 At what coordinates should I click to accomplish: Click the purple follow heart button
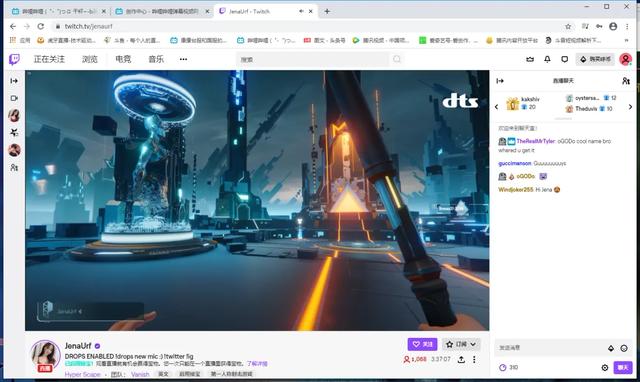pos(422,344)
